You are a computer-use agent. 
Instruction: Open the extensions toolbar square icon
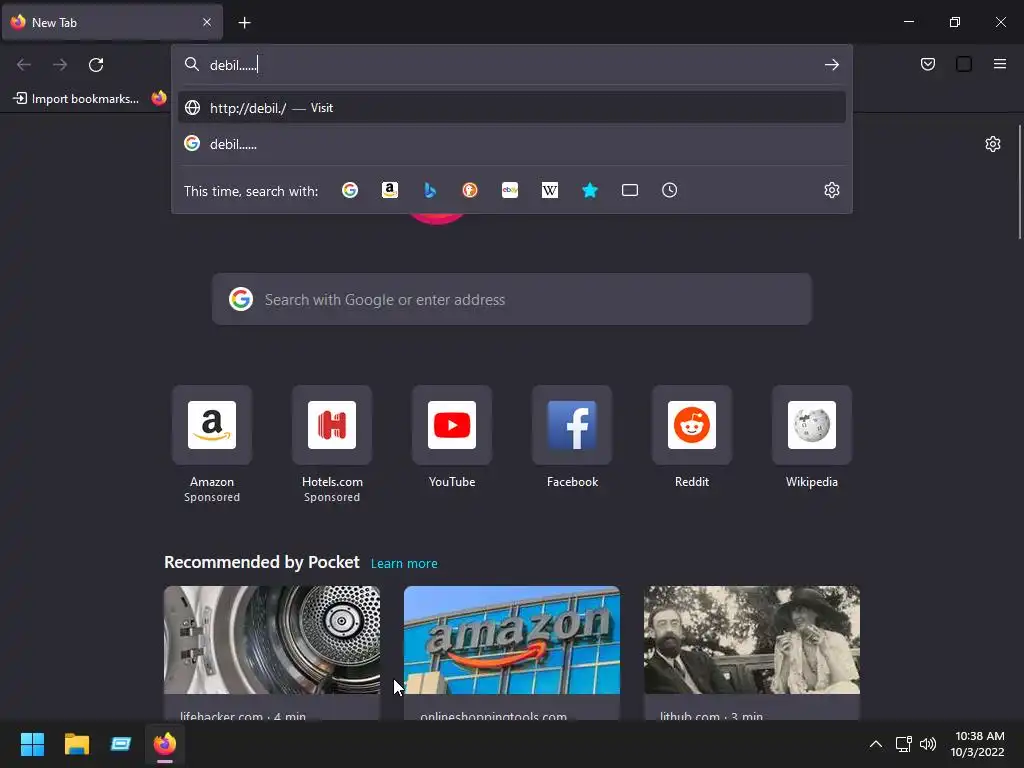tap(964, 64)
